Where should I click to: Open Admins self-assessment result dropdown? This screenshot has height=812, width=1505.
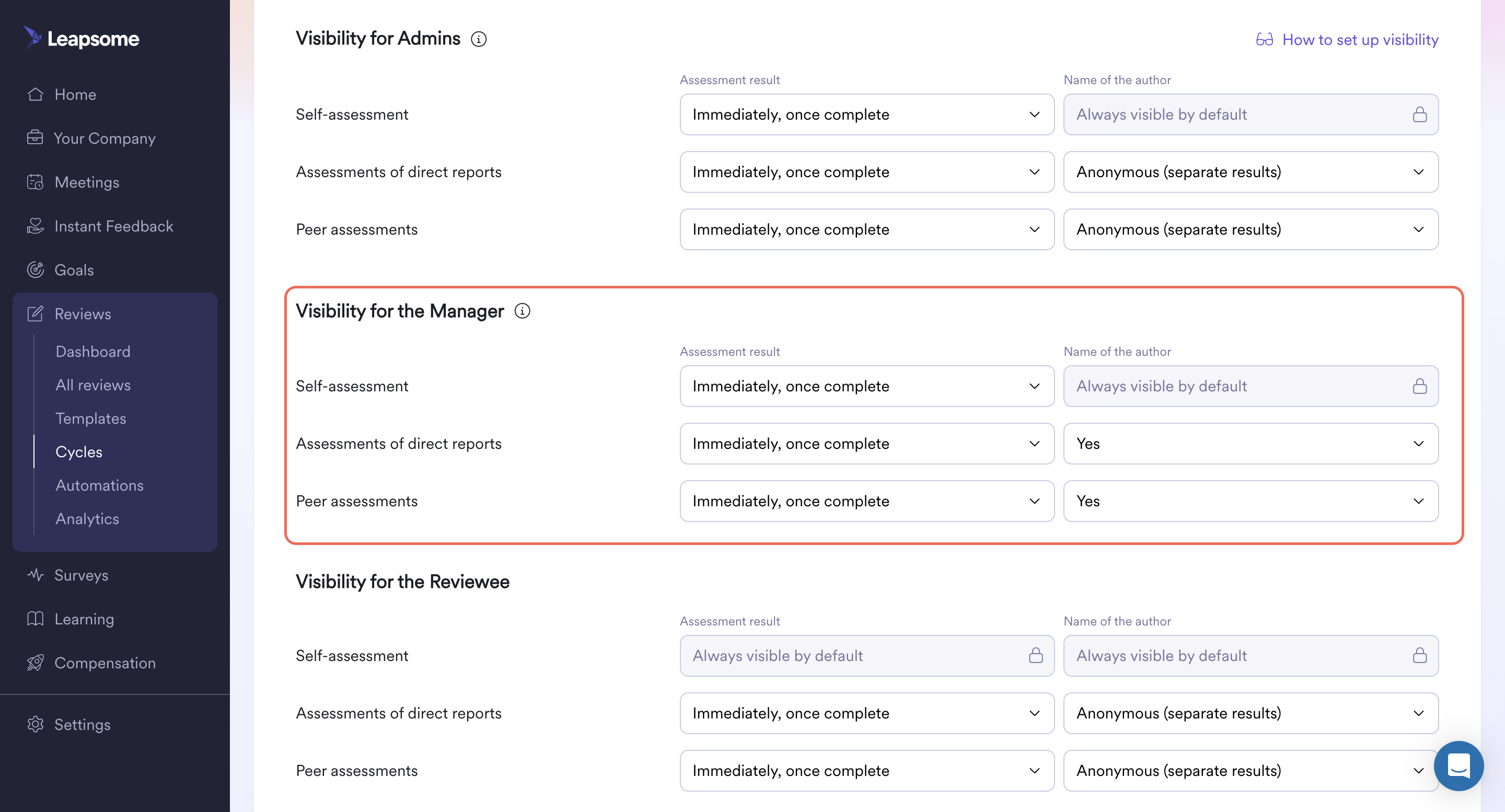(x=867, y=114)
